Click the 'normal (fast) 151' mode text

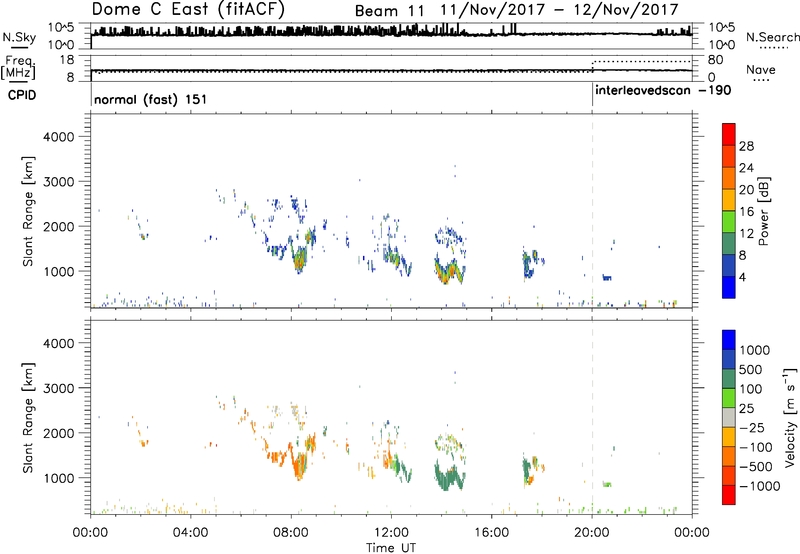tap(151, 99)
